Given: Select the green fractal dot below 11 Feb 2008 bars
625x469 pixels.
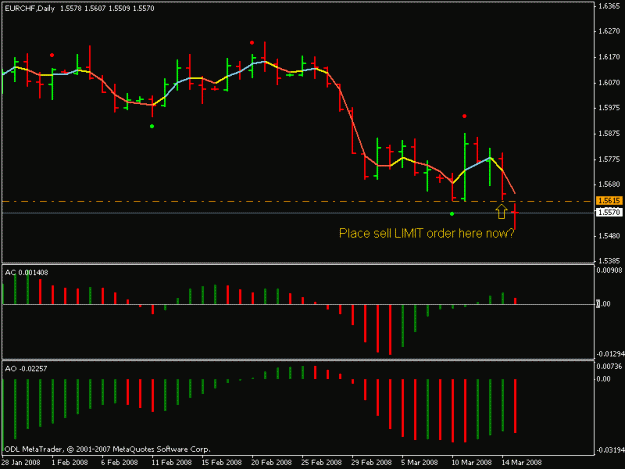Looking at the screenshot, I should [152, 126].
